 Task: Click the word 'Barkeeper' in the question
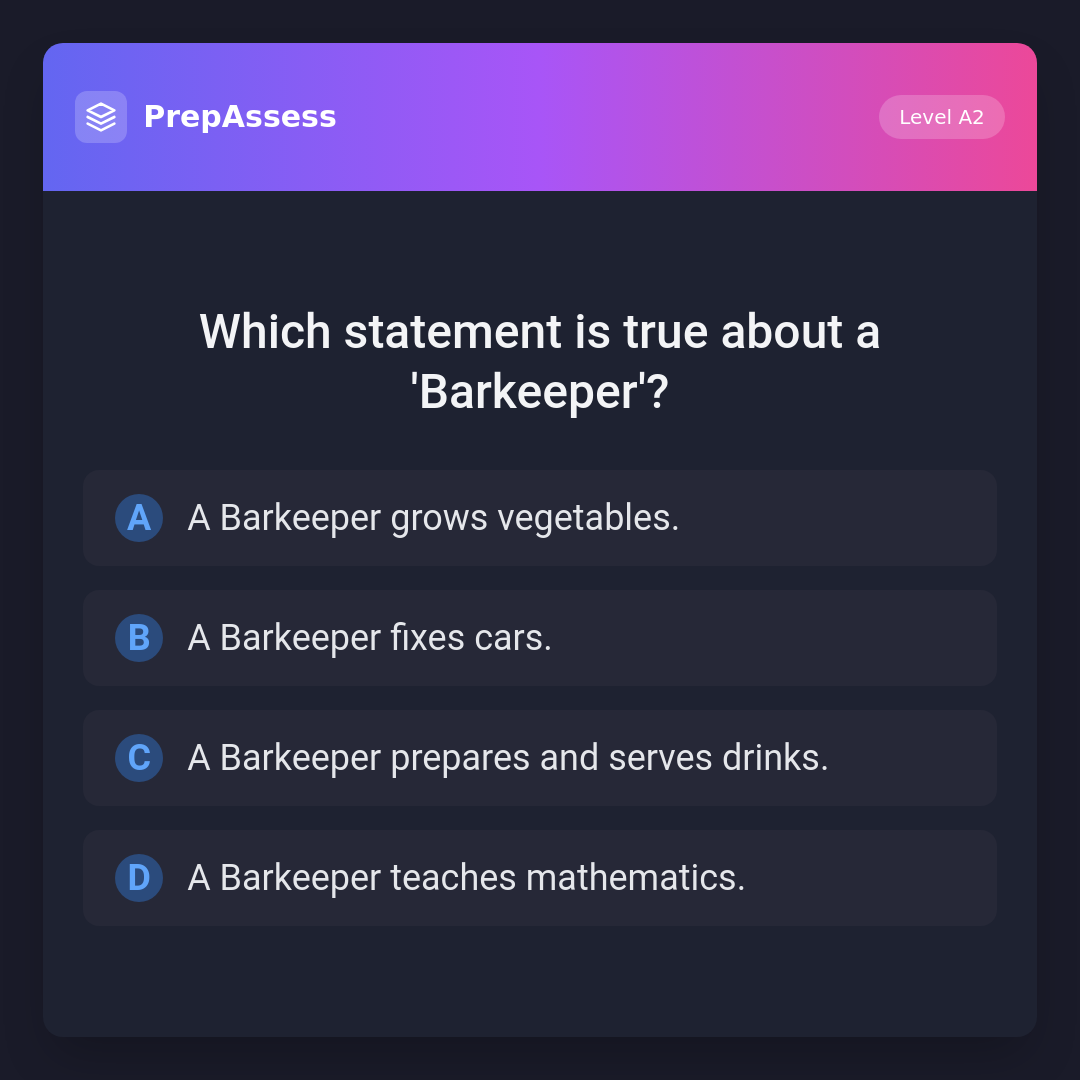(x=528, y=392)
